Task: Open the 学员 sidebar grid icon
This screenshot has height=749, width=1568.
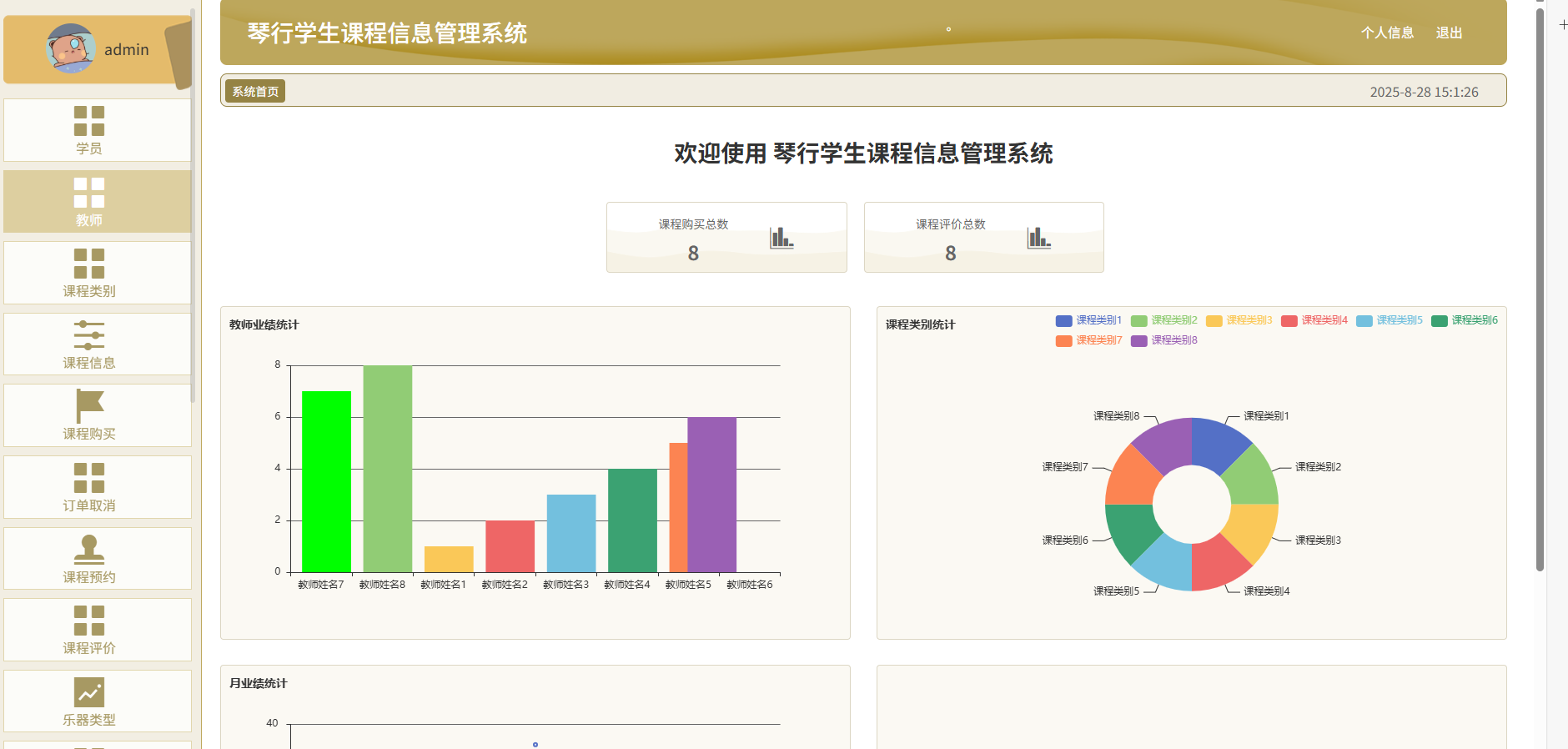Action: [x=89, y=121]
